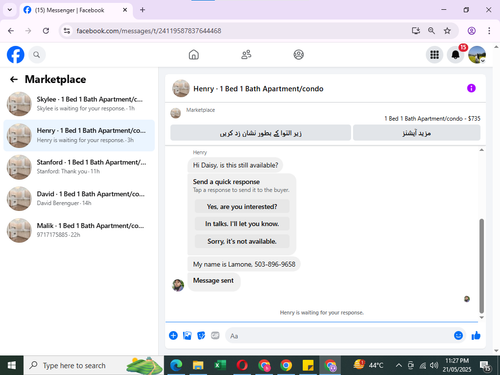Image resolution: width=500 pixels, height=375 pixels.
Task: Open Skylee apartment conversation
Action: 79,104
